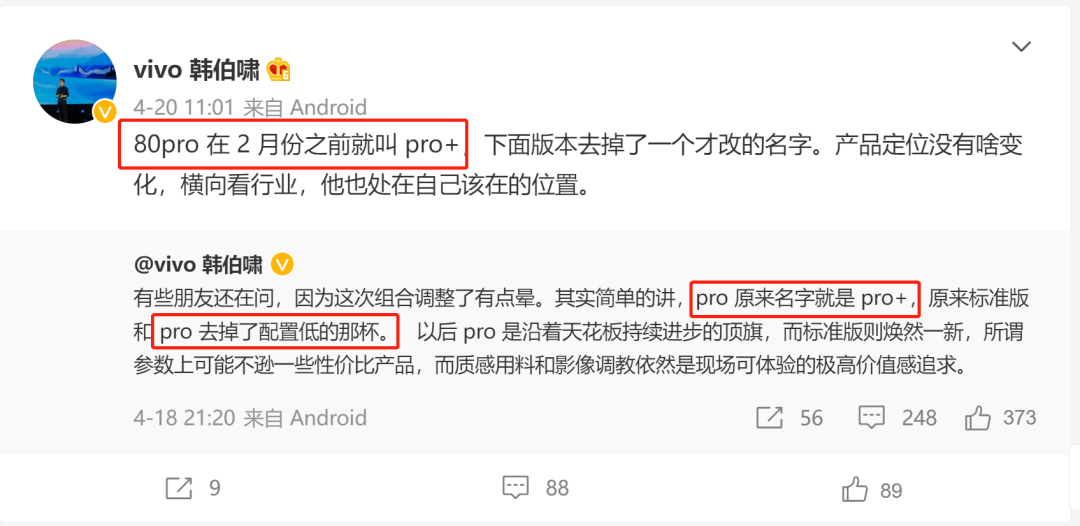
Task: Open the 4-18 21:20 quoted post timestamp
Action: click(185, 417)
